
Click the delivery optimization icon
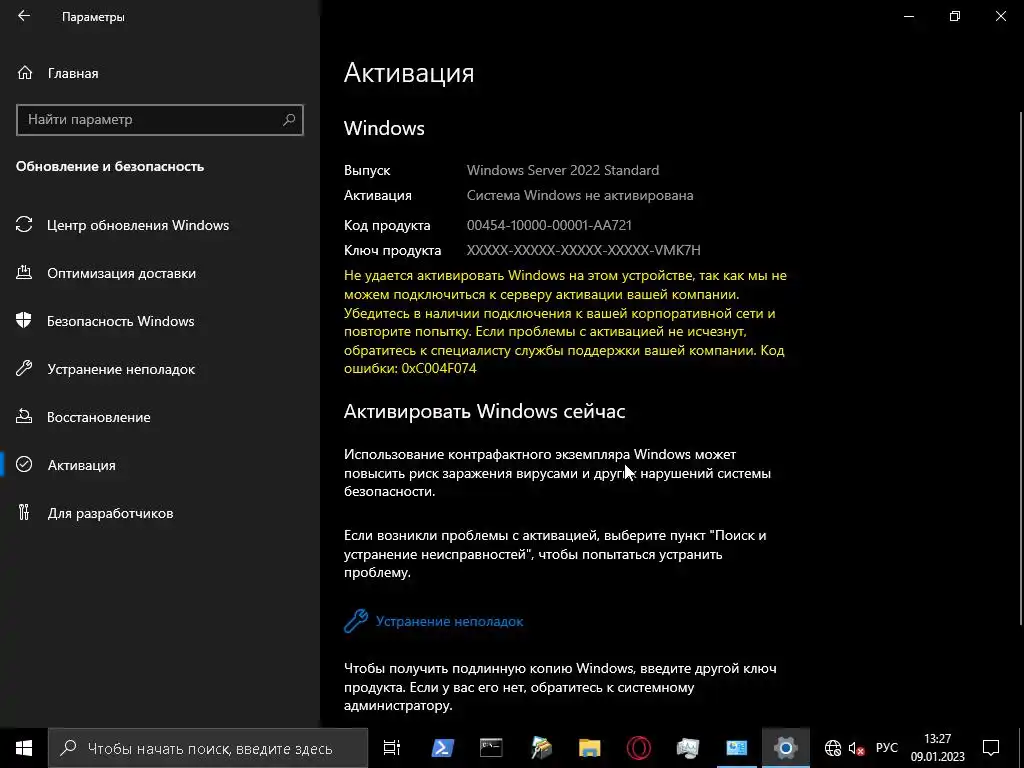pos(24,273)
